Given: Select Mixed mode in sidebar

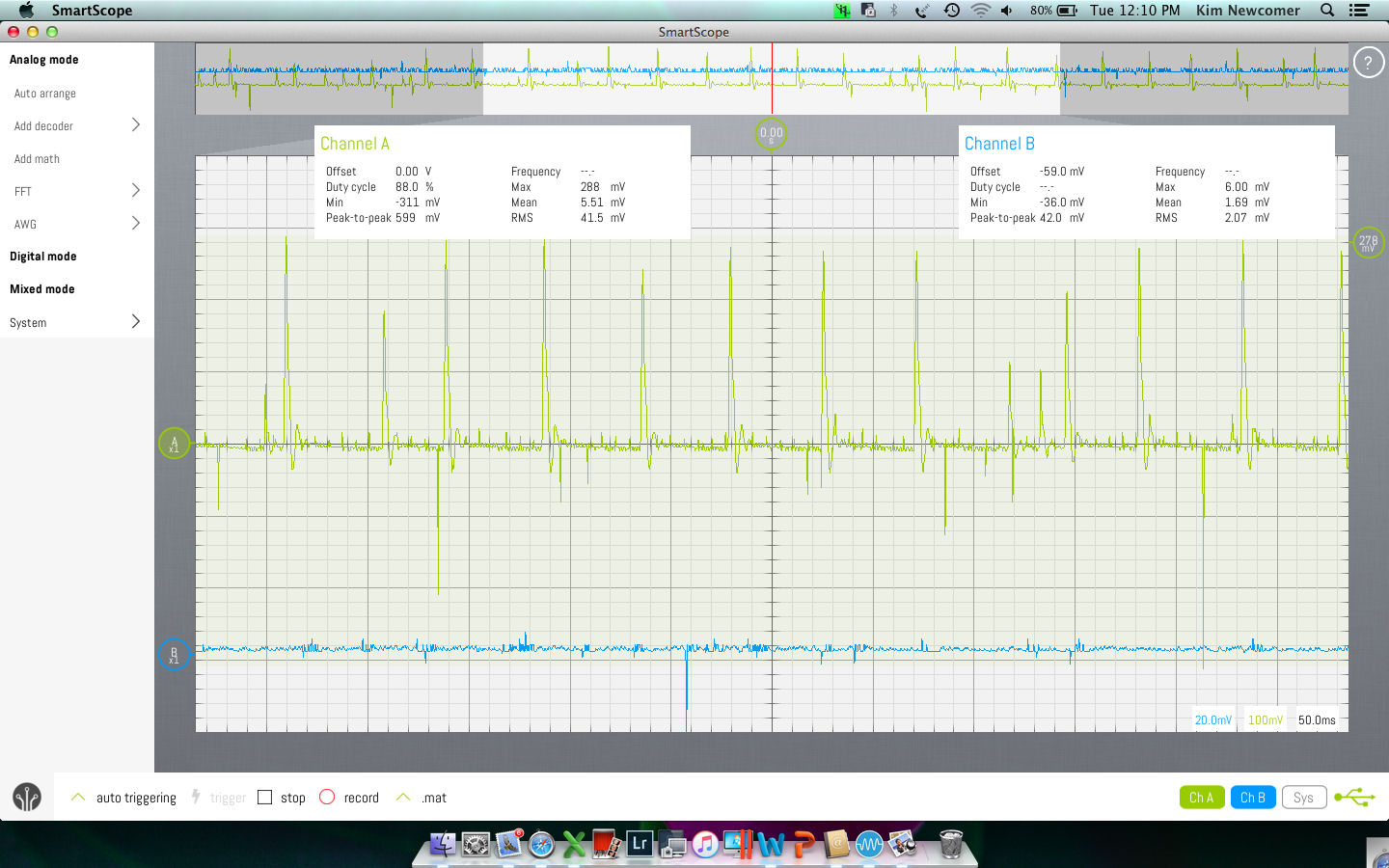Looking at the screenshot, I should point(42,289).
